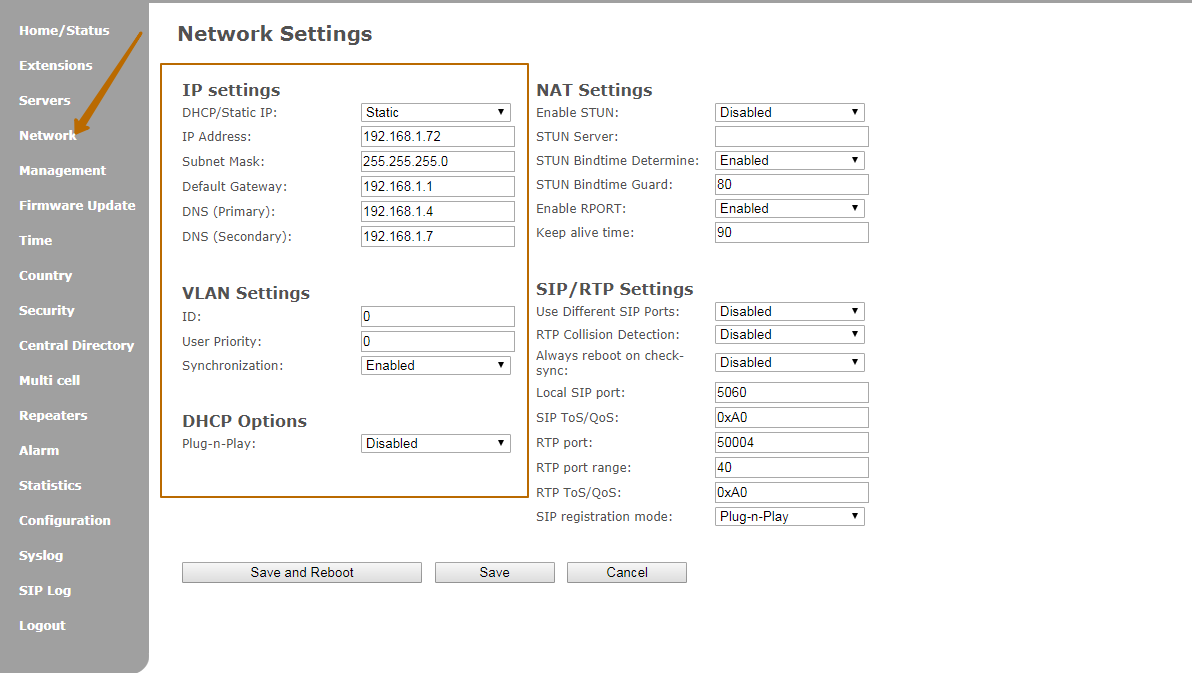Click the IP Address field

point(438,136)
